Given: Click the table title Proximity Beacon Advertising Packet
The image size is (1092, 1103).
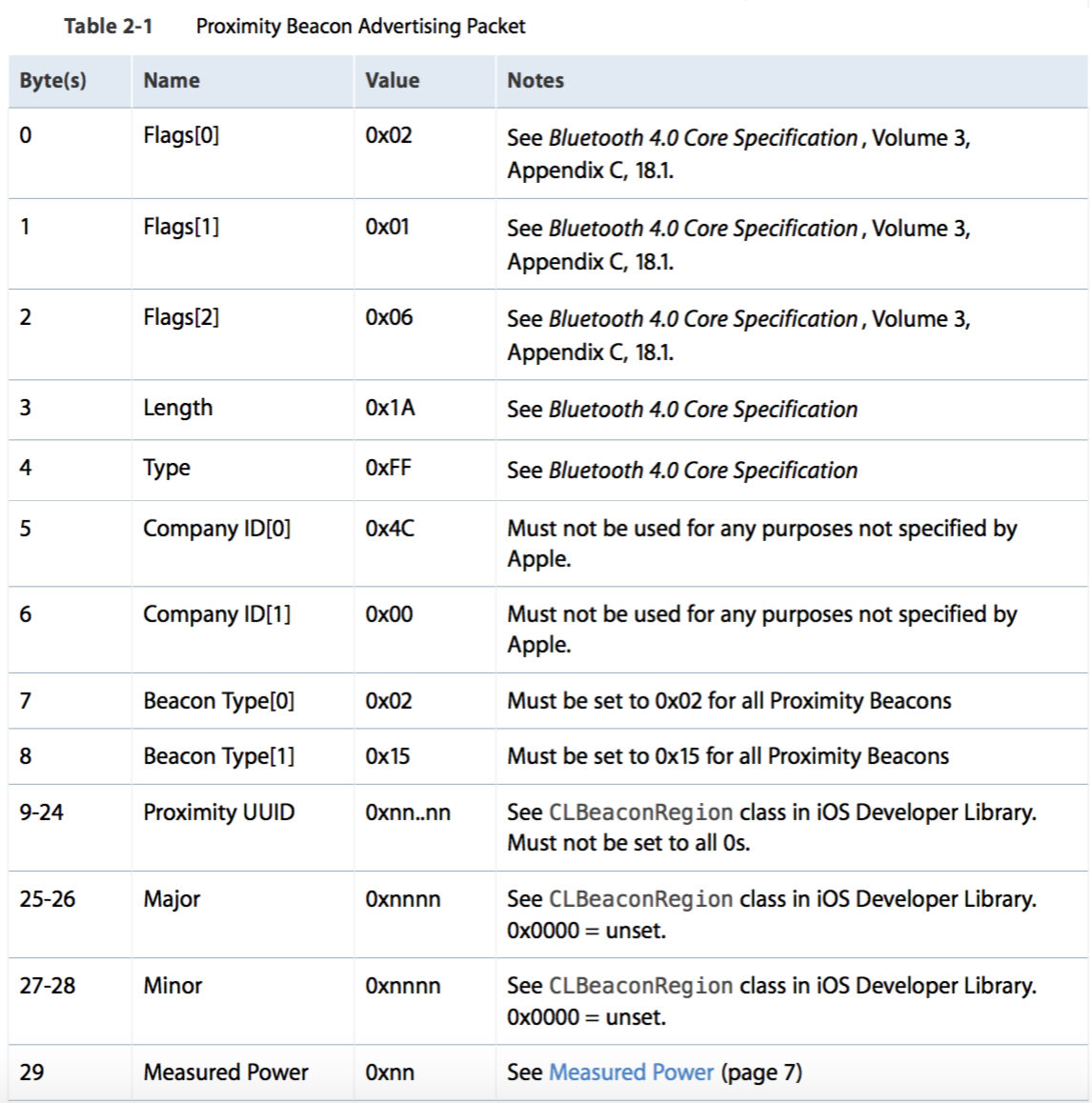Looking at the screenshot, I should (x=360, y=26).
